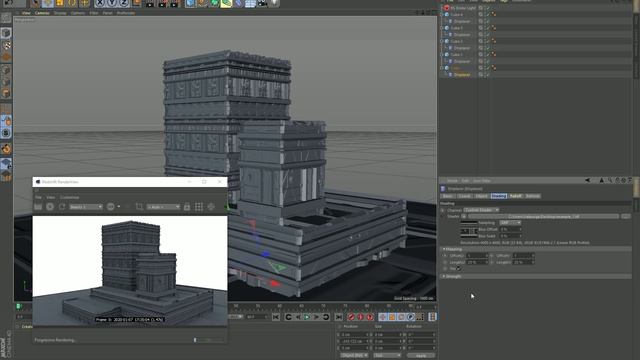640x360 pixels.
Task: Click the floor grid icon in toolbar
Action: pyautogui.click(x=250, y=3)
